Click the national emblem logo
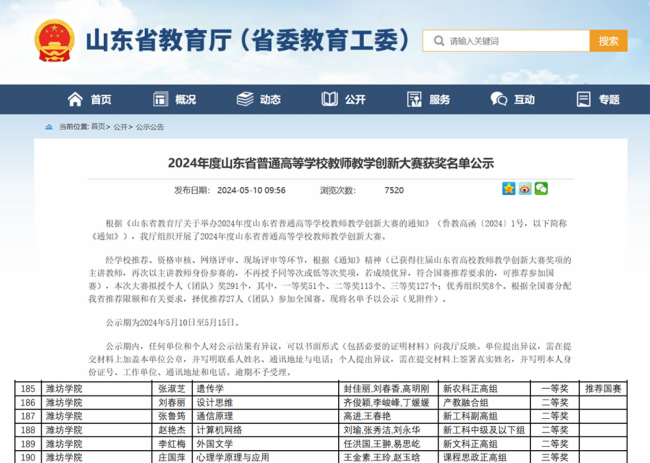The height and width of the screenshot is (463, 650). point(53,42)
